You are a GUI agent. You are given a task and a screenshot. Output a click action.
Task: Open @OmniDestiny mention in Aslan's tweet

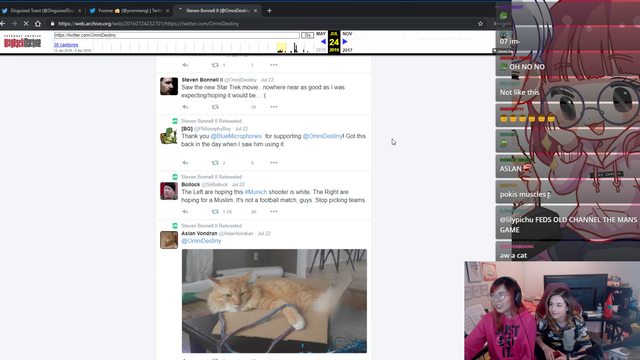pos(201,241)
